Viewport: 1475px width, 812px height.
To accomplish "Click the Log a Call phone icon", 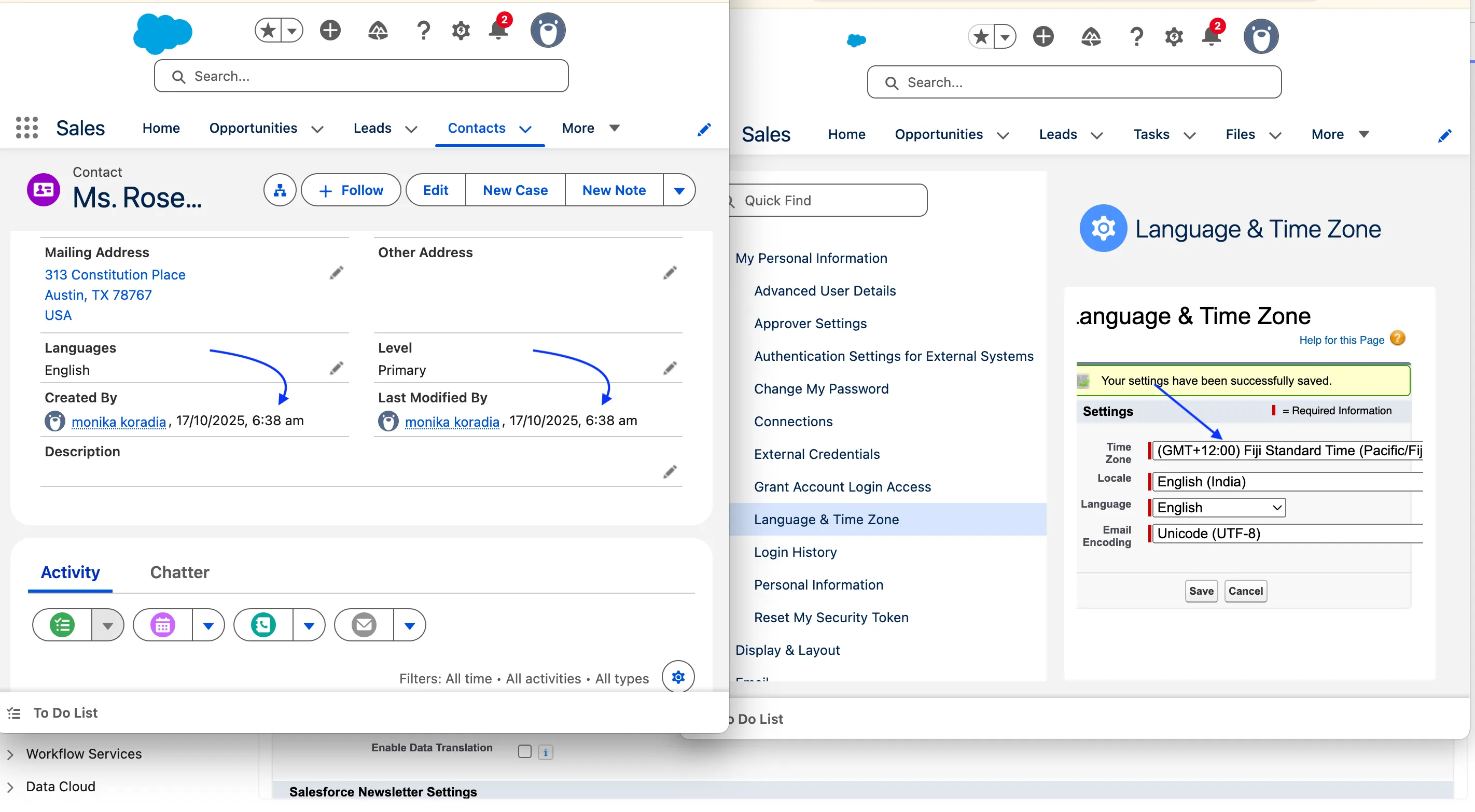I will coord(263,625).
